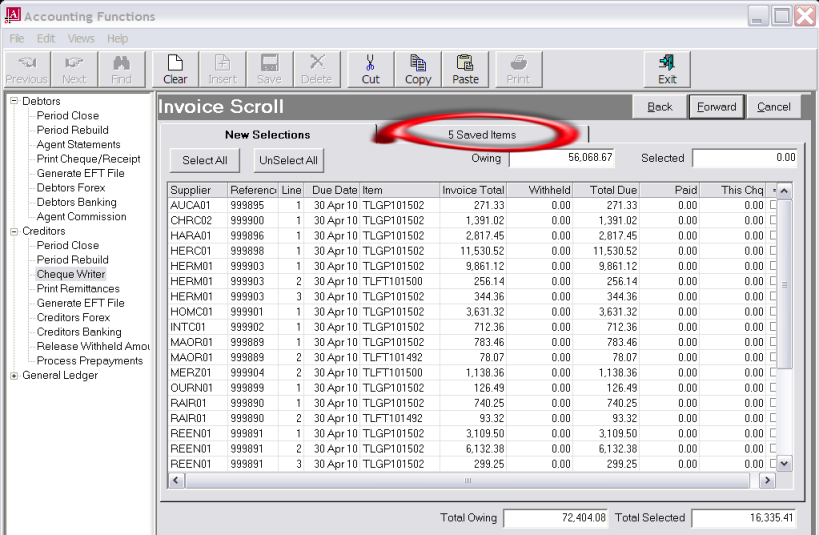Open the Views menu
The height and width of the screenshot is (535, 819).
(81, 39)
